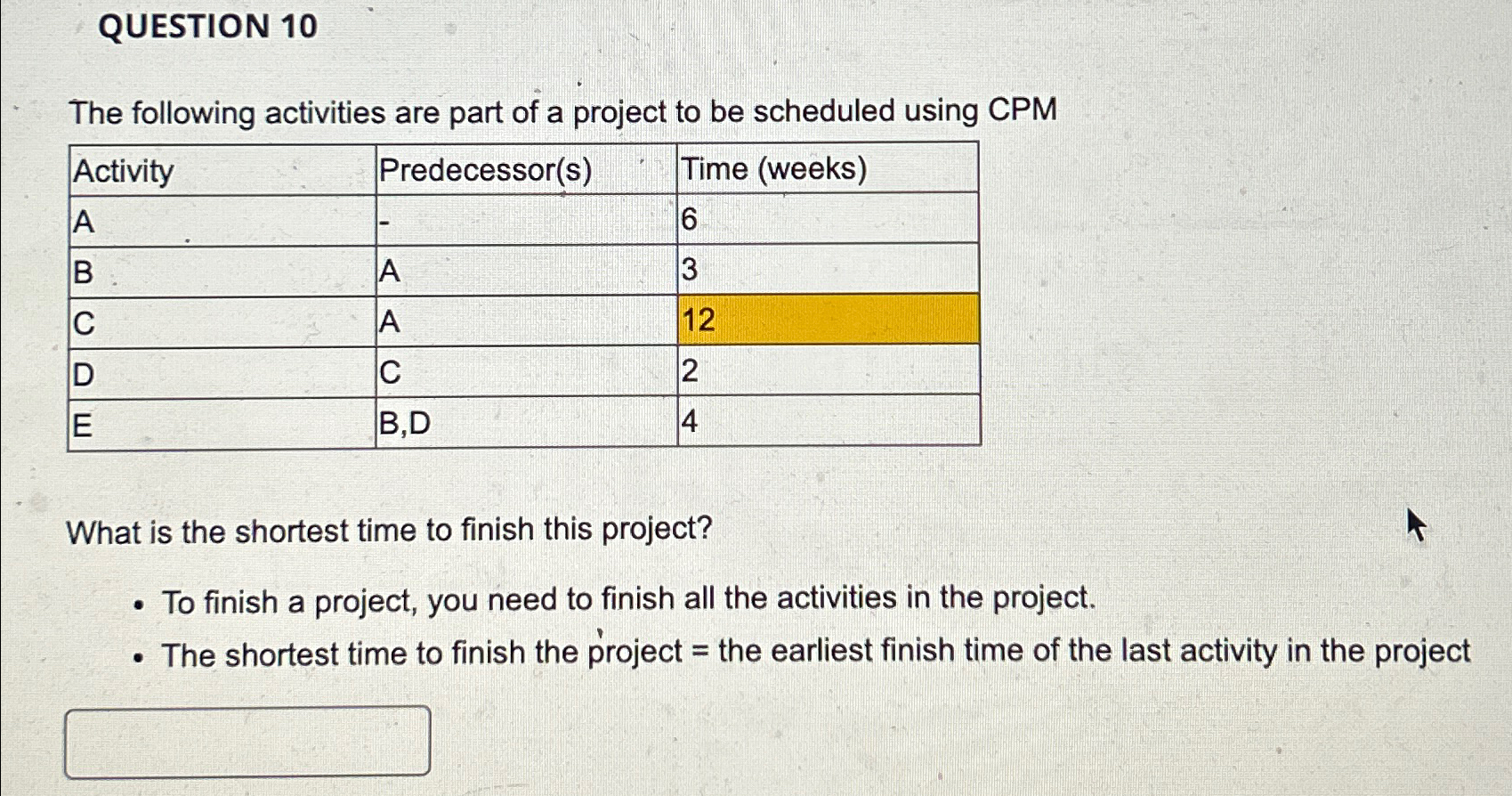The height and width of the screenshot is (796, 1512).
Task: Click the shortest time question text
Action: (x=389, y=529)
